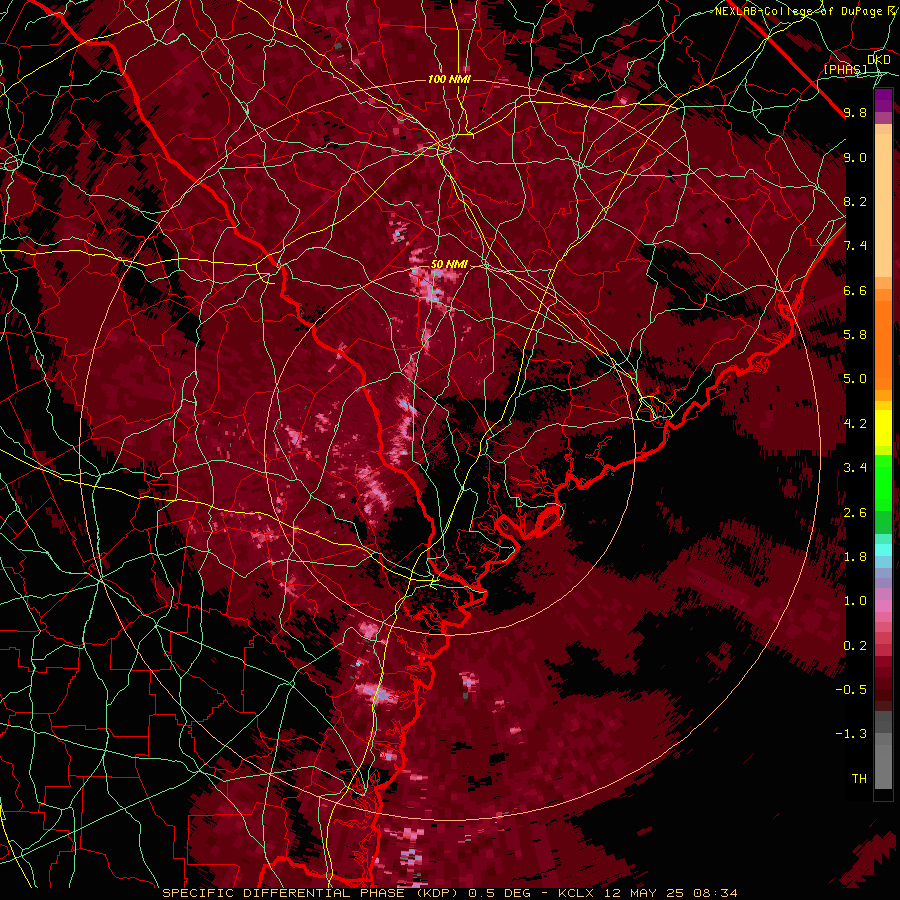Click the 0.2 value on the color scale

[855, 646]
